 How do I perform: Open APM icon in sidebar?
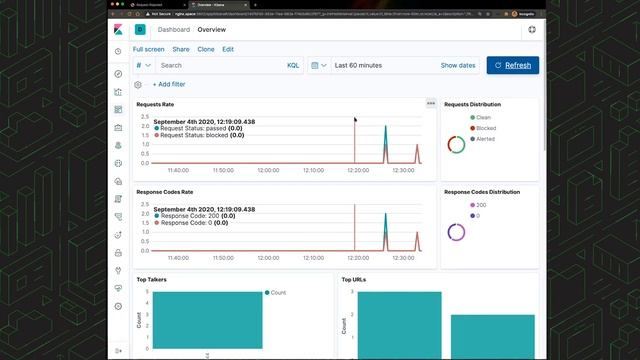click(118, 217)
